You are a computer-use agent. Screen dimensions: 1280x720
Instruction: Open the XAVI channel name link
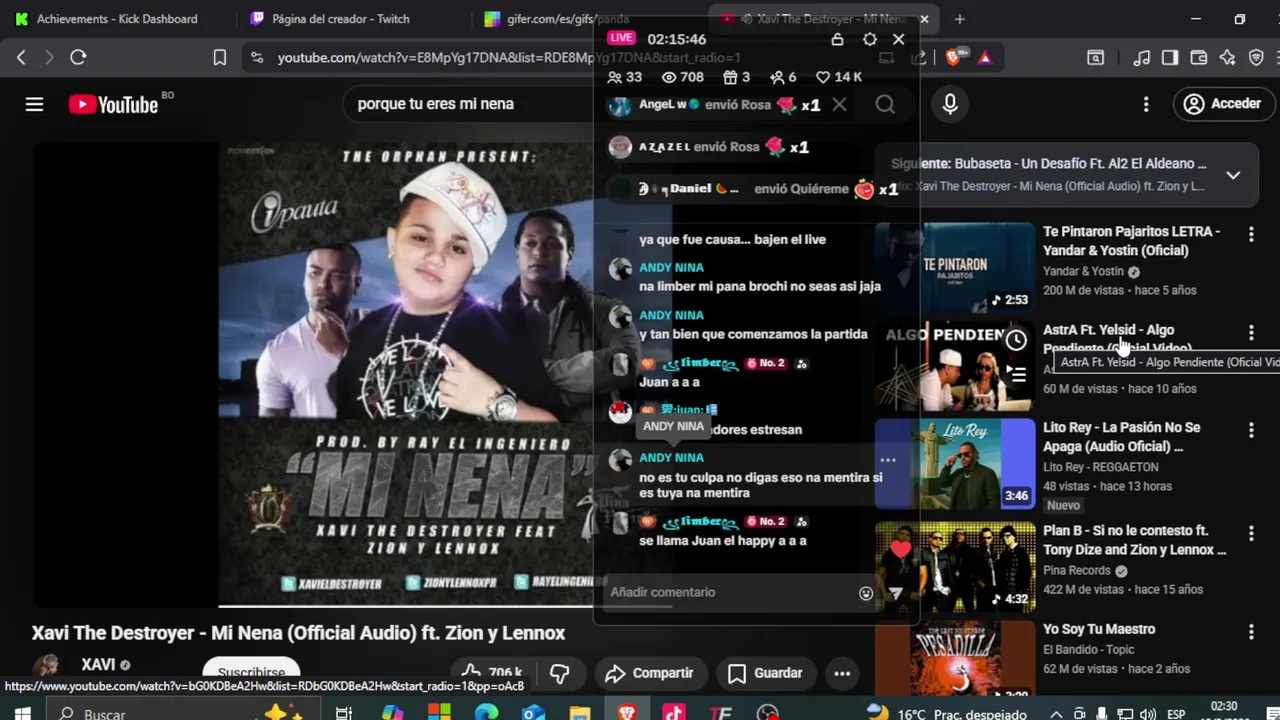pos(98,664)
